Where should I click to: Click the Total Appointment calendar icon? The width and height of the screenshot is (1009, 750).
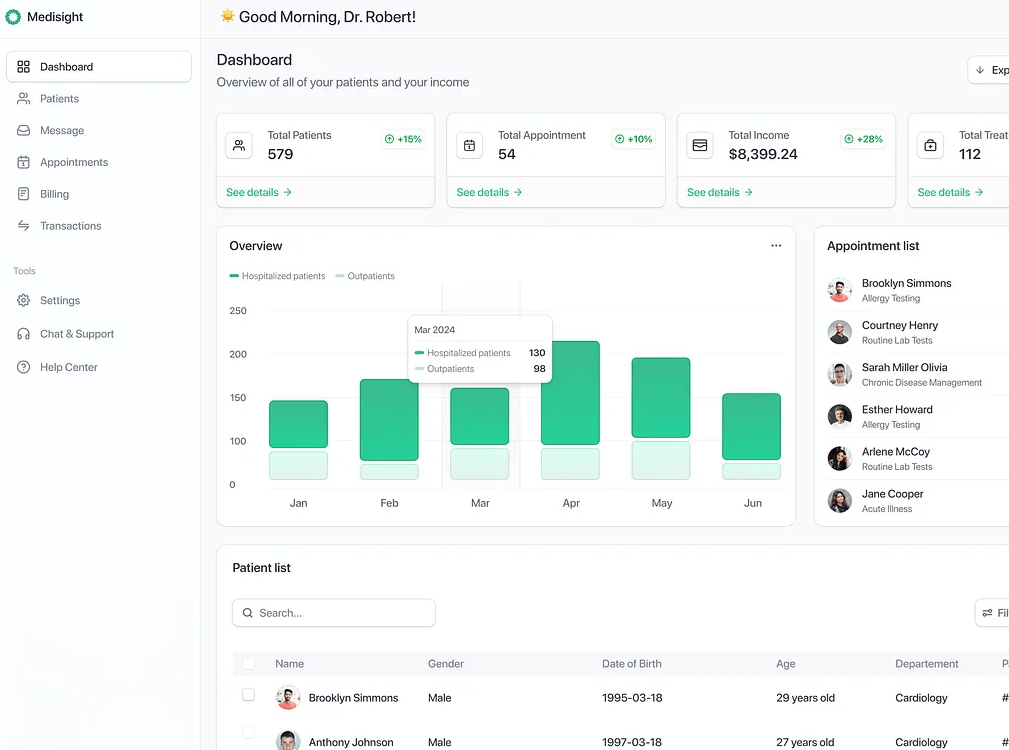click(469, 145)
